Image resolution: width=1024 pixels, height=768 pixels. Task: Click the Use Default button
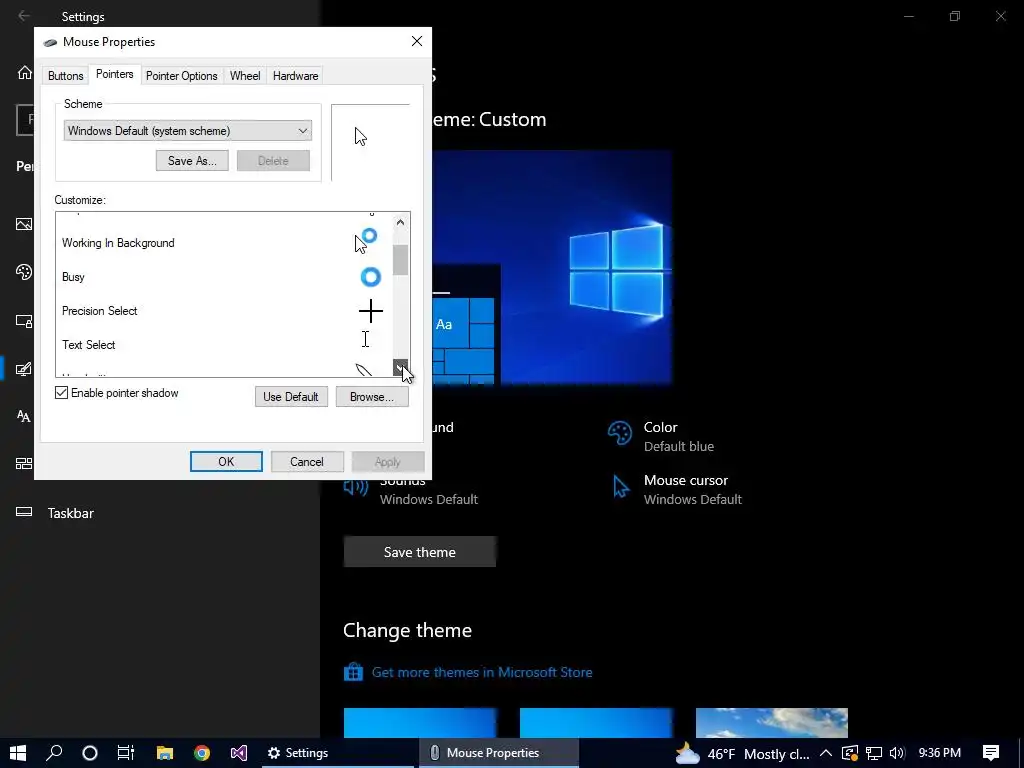[291, 396]
